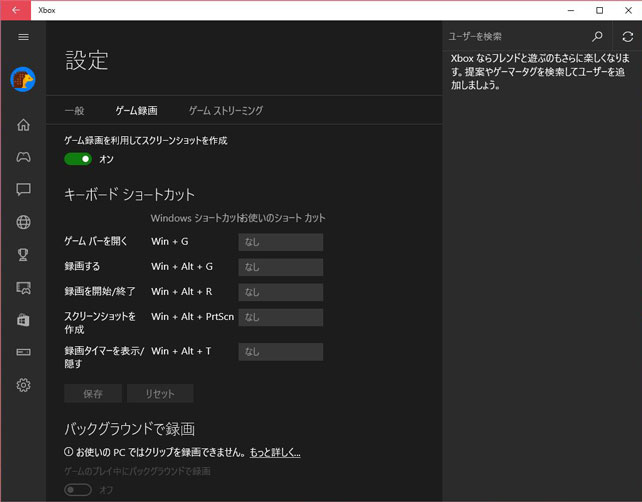
Task: Click custom shortcut field for ゲーム バーを開く
Action: pyautogui.click(x=281, y=242)
